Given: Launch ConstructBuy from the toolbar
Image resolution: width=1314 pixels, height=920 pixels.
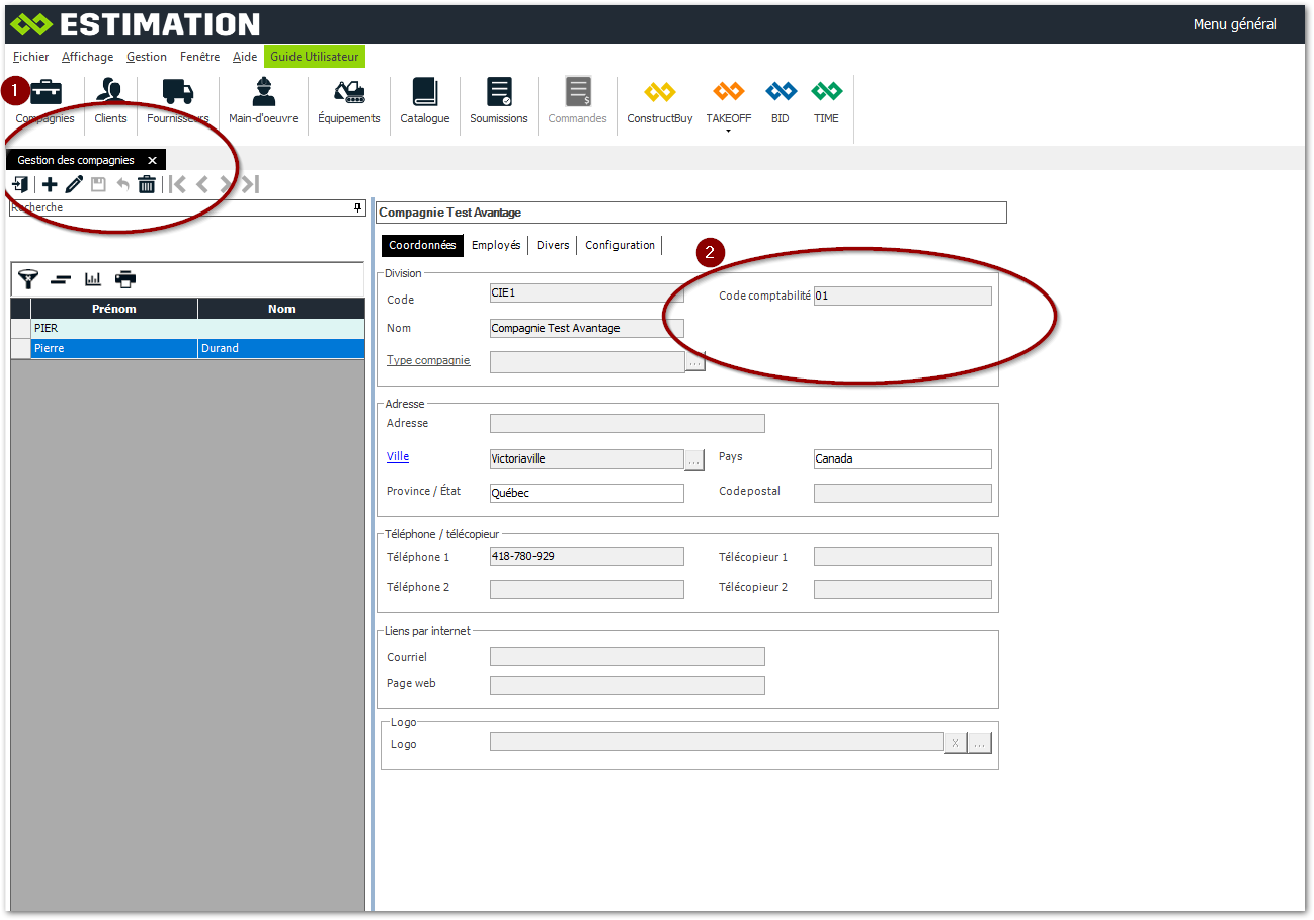Looking at the screenshot, I should pyautogui.click(x=659, y=100).
